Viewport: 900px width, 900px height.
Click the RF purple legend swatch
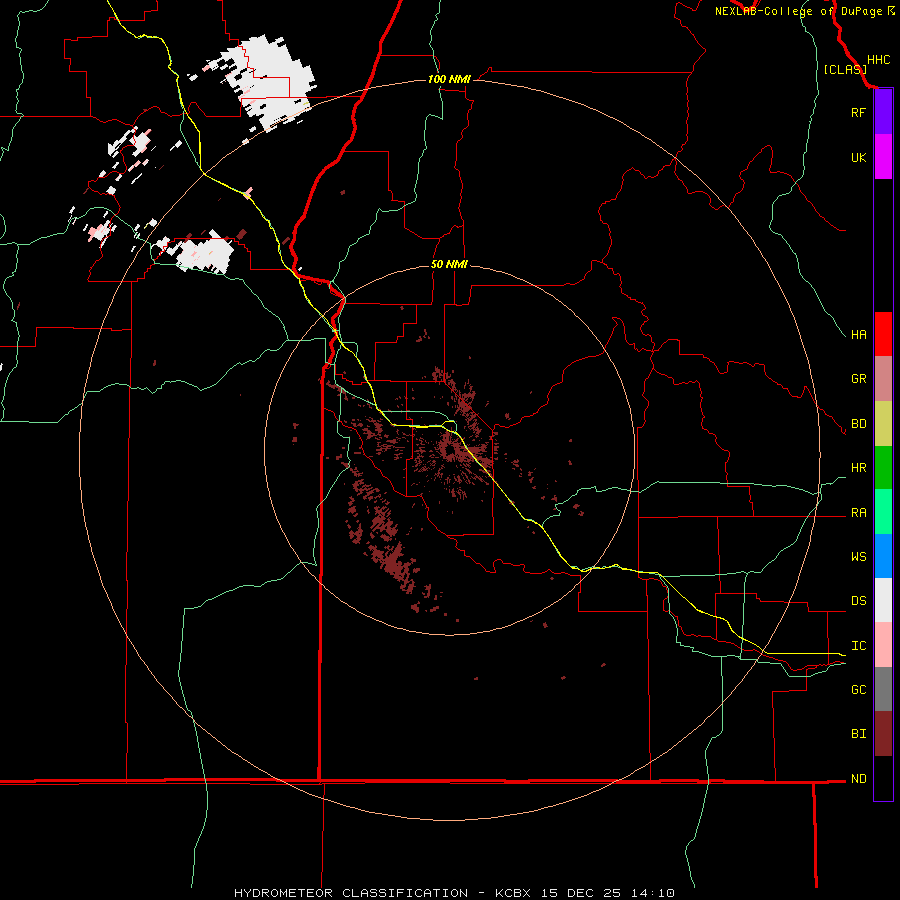[x=883, y=112]
